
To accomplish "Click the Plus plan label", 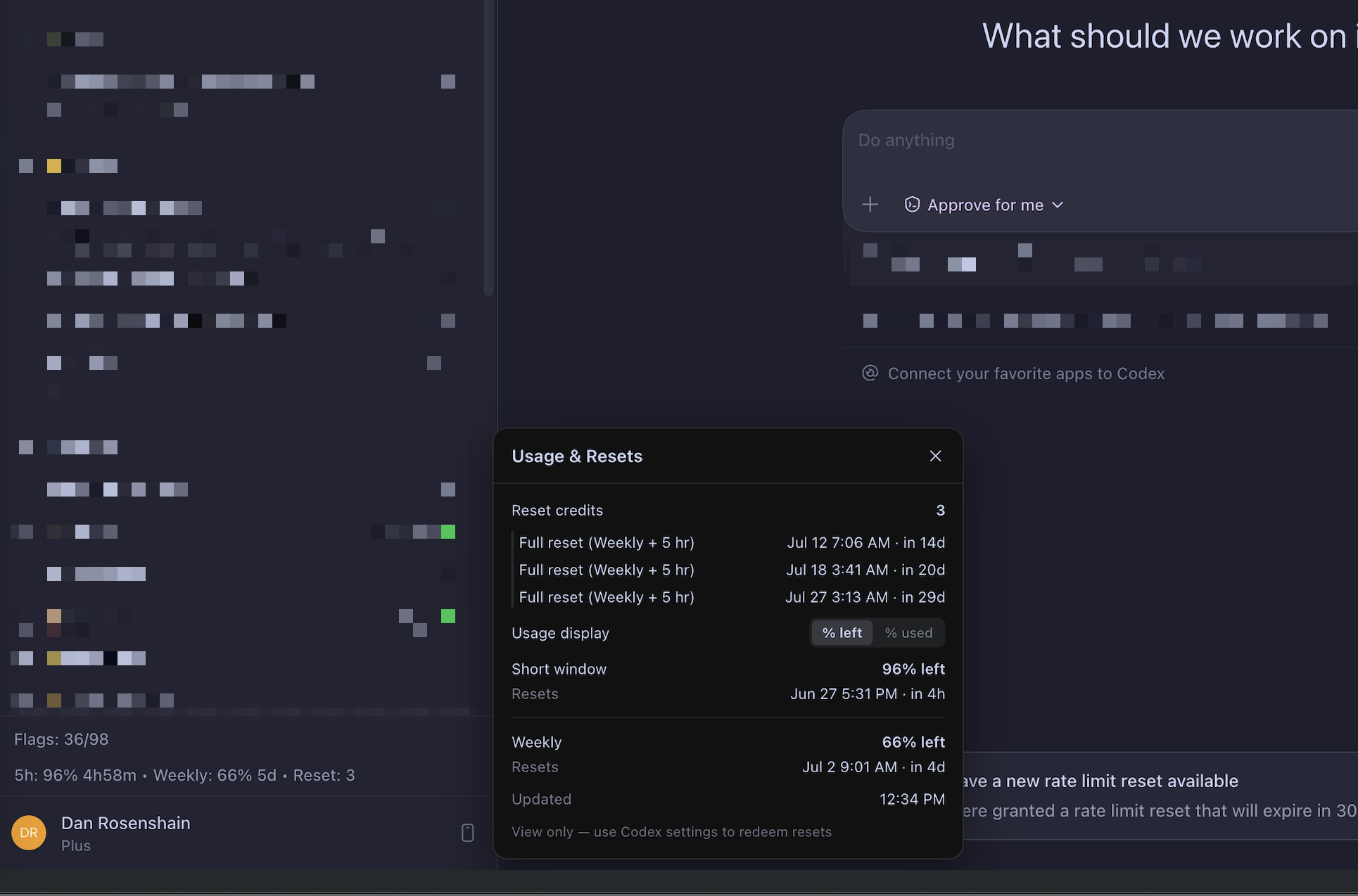I will coord(76,846).
